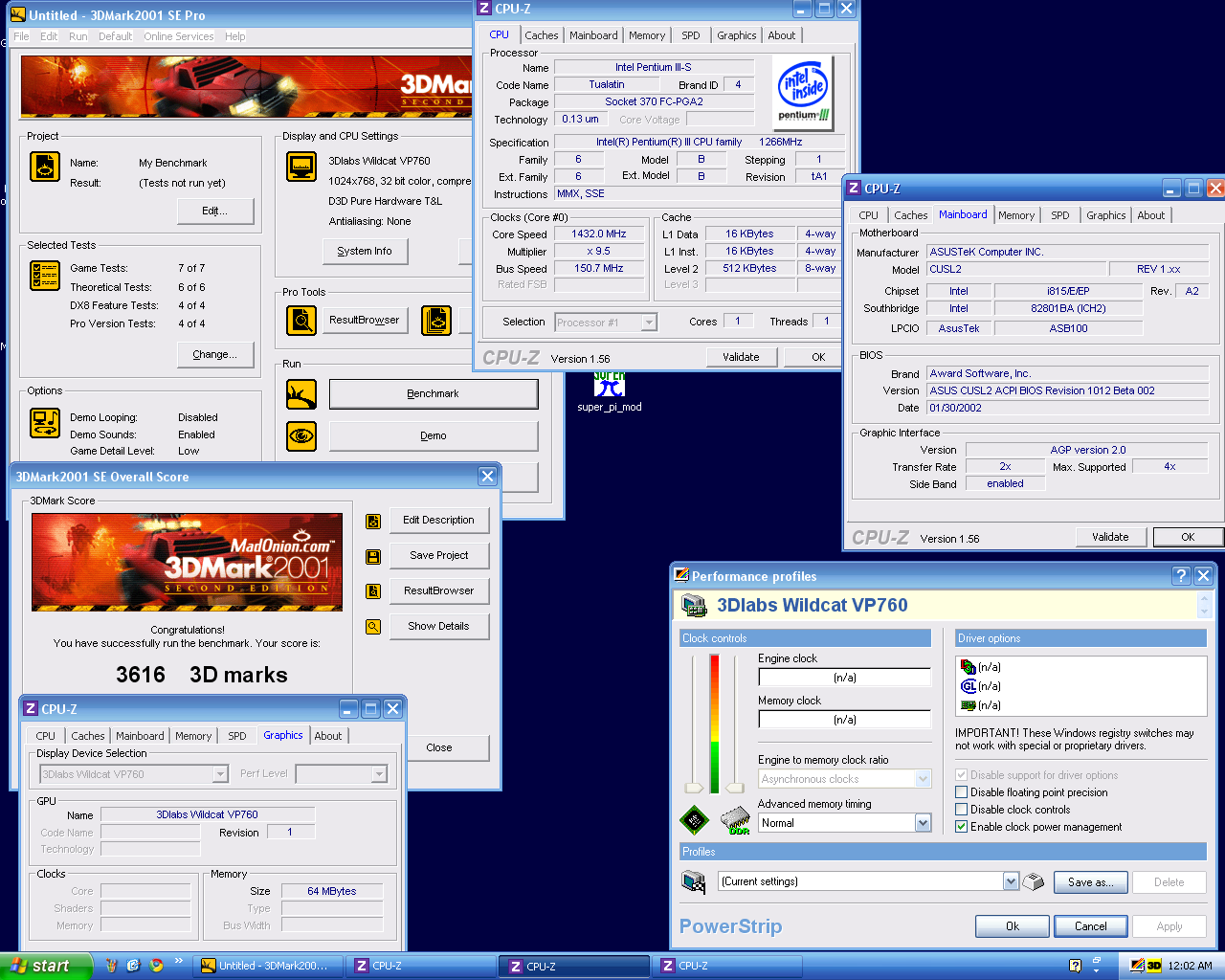This screenshot has width=1225, height=980.
Task: Click the Demo button in 3DMark
Action: pos(434,436)
